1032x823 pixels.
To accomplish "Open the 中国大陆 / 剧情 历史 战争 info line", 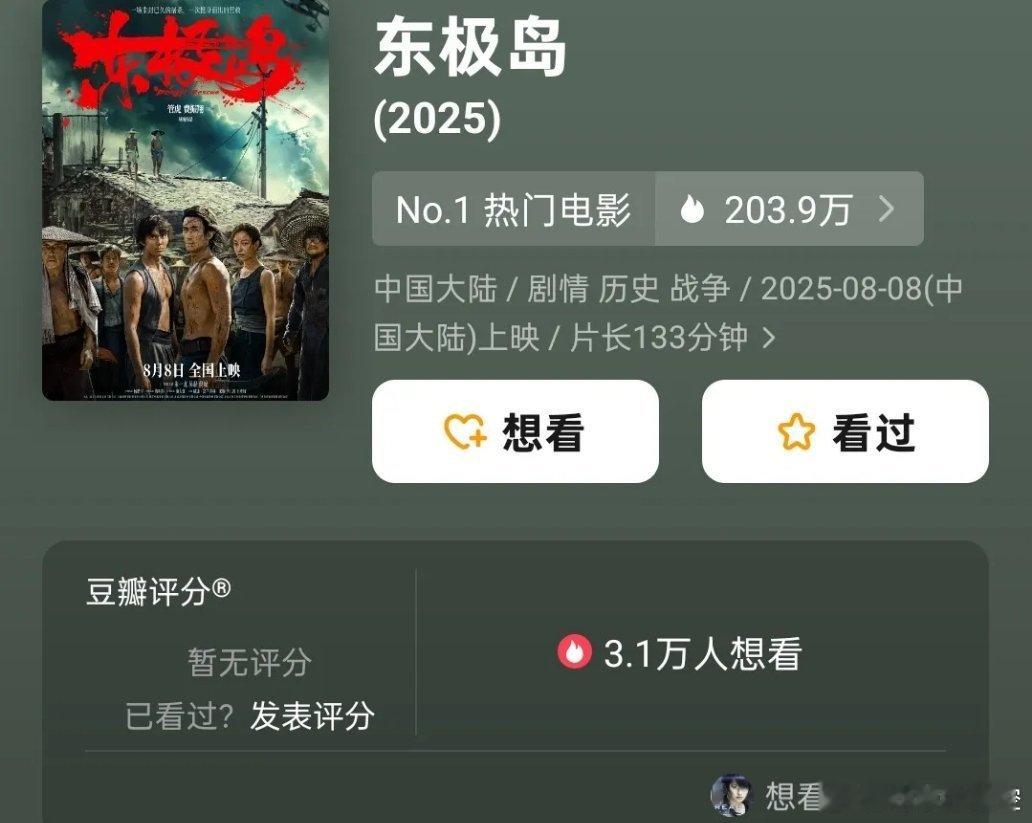I will [x=668, y=313].
